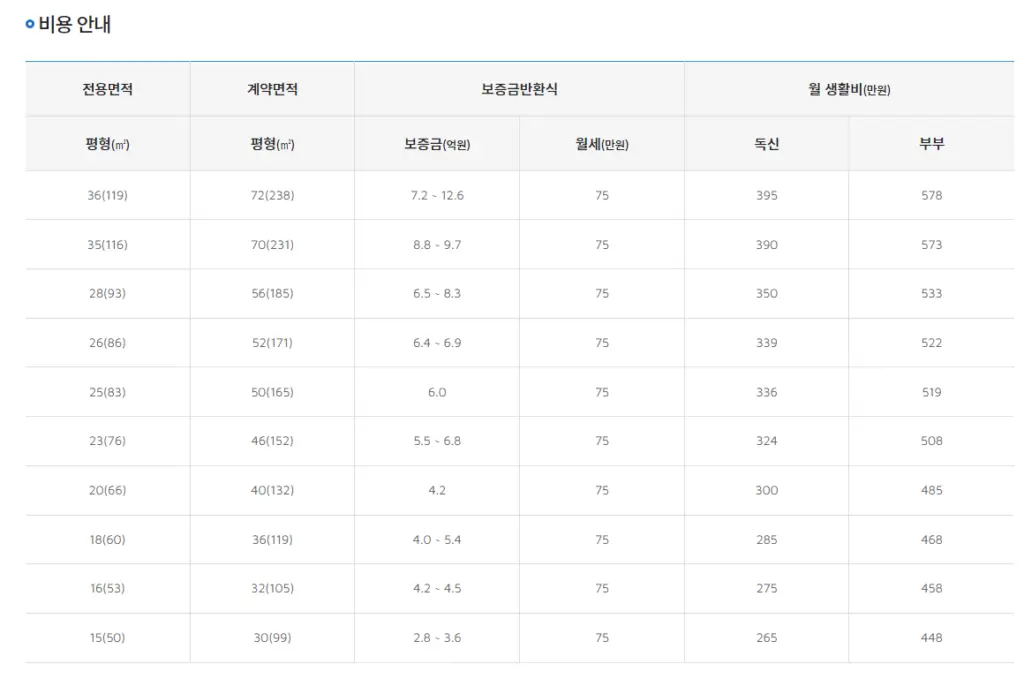Select the 265 single living cost cell
The image size is (1024, 679).
pyautogui.click(x=767, y=638)
